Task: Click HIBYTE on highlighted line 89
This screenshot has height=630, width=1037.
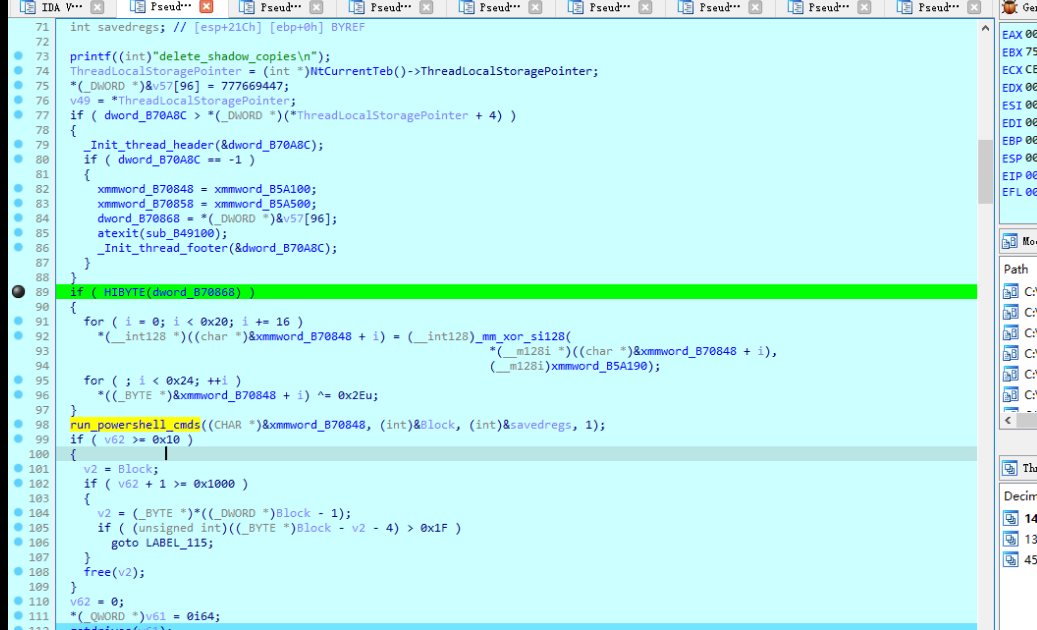Action: [124, 292]
